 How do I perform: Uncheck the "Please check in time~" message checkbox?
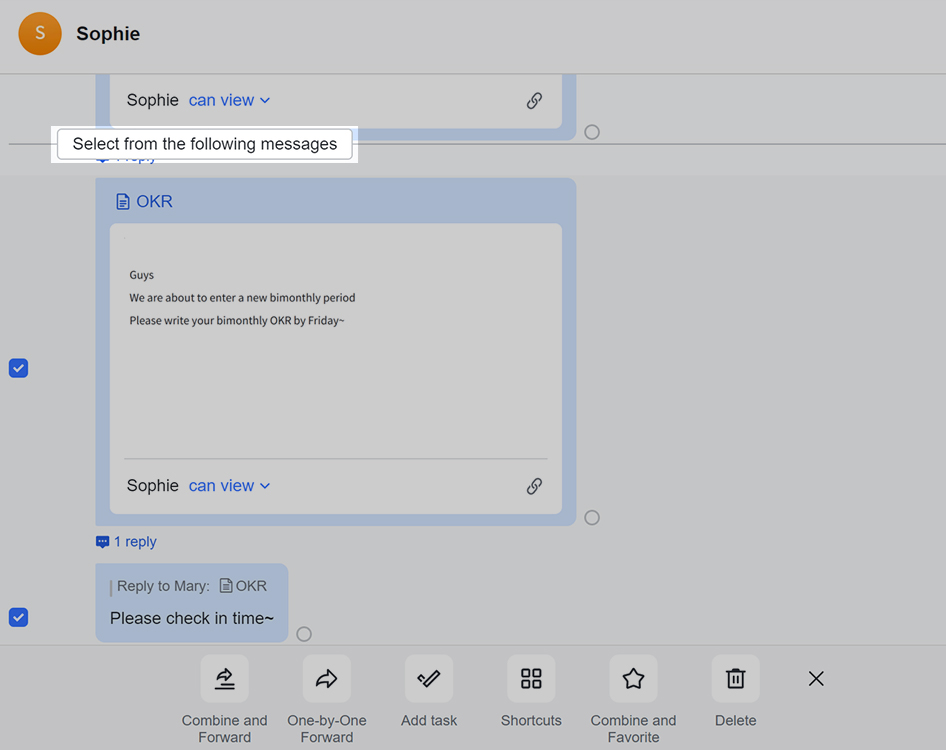click(18, 617)
